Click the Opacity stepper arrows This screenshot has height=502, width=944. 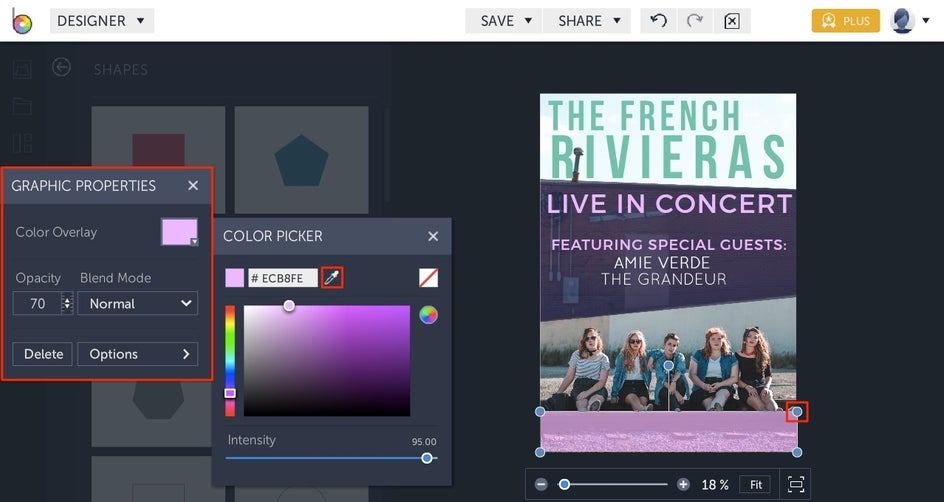(x=67, y=303)
